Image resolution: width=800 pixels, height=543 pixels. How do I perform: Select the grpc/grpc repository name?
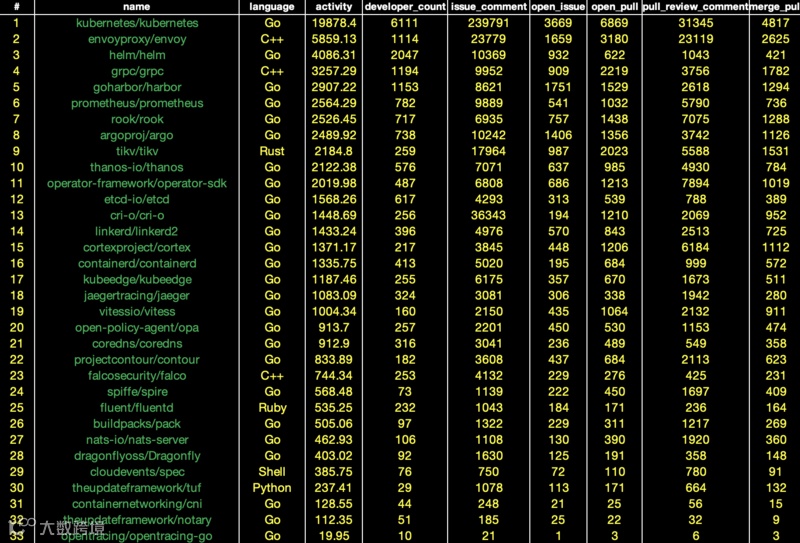pyautogui.click(x=137, y=71)
